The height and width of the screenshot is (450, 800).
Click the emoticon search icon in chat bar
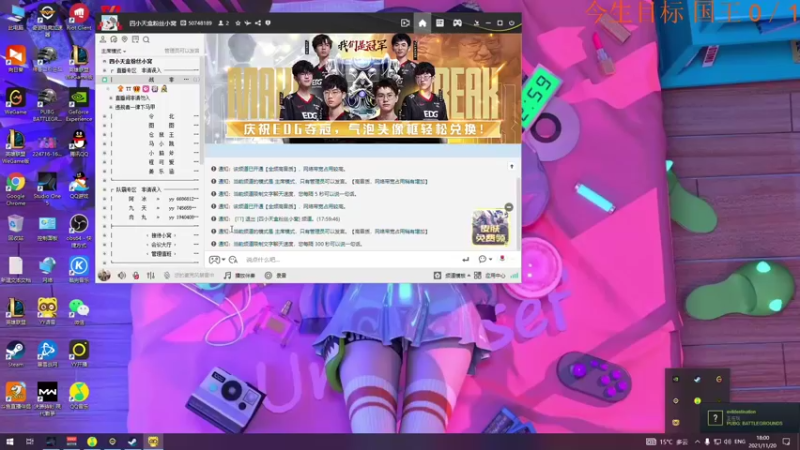pyautogui.click(x=233, y=260)
